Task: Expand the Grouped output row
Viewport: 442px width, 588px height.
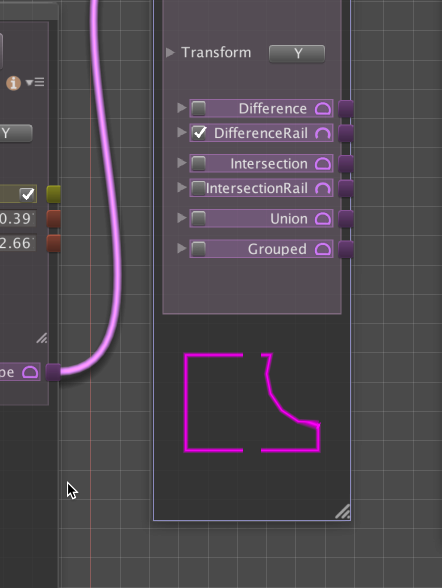Action: point(182,248)
